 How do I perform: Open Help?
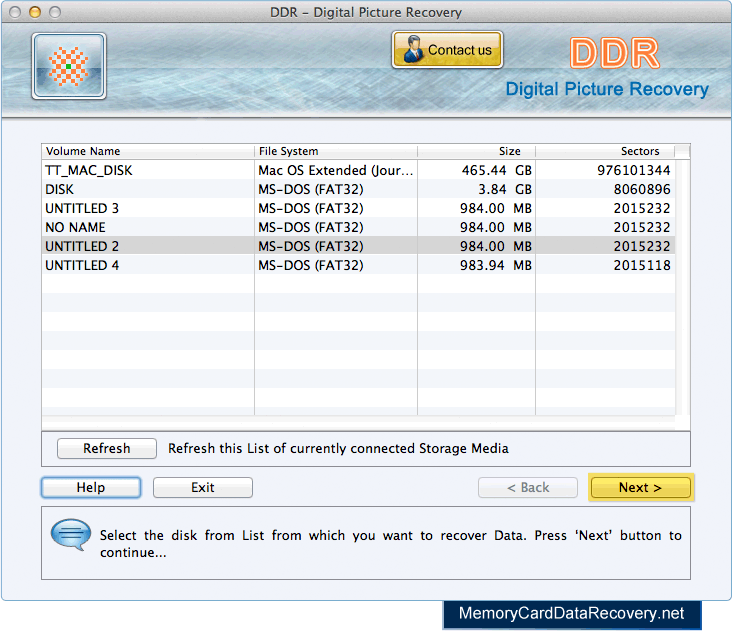point(91,487)
